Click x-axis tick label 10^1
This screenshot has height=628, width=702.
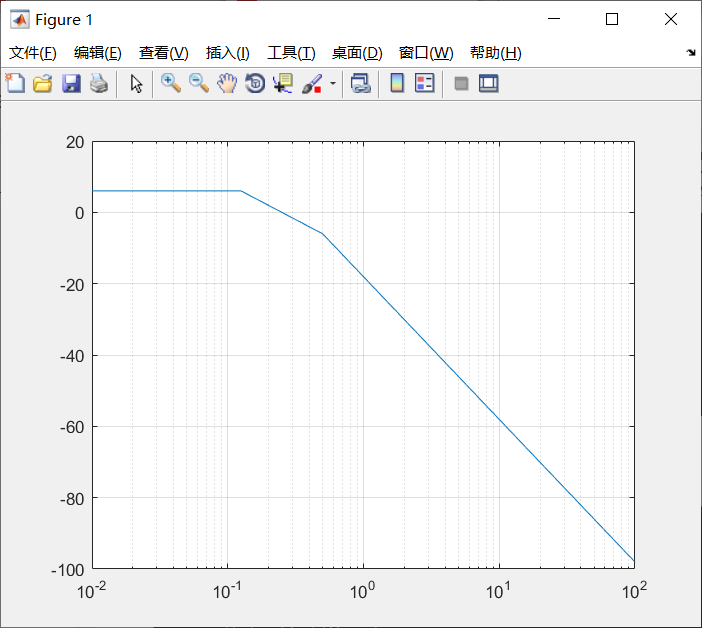click(x=498, y=590)
